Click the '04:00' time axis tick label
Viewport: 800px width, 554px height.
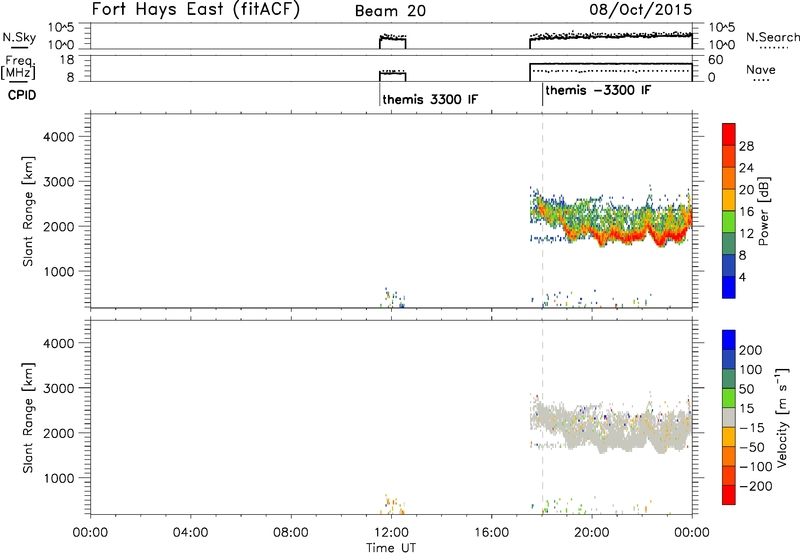coord(190,533)
